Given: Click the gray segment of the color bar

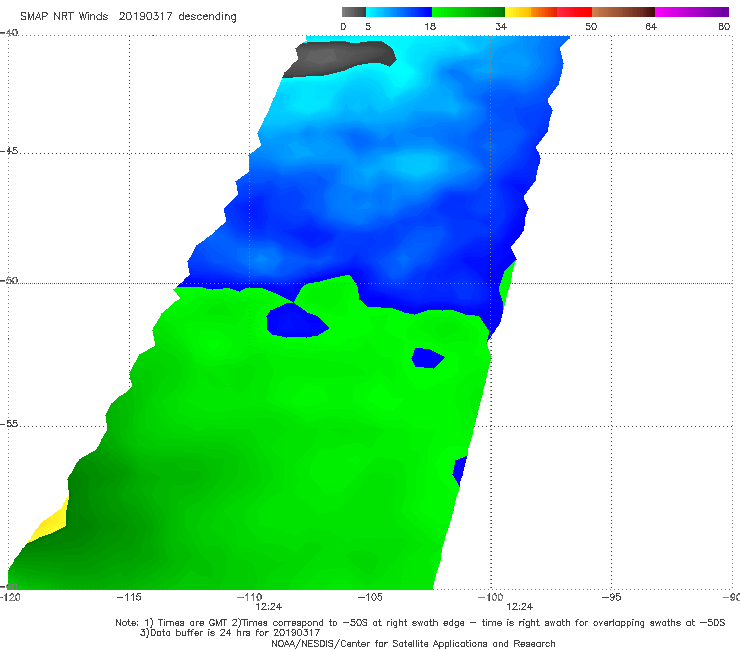Looking at the screenshot, I should (x=354, y=12).
